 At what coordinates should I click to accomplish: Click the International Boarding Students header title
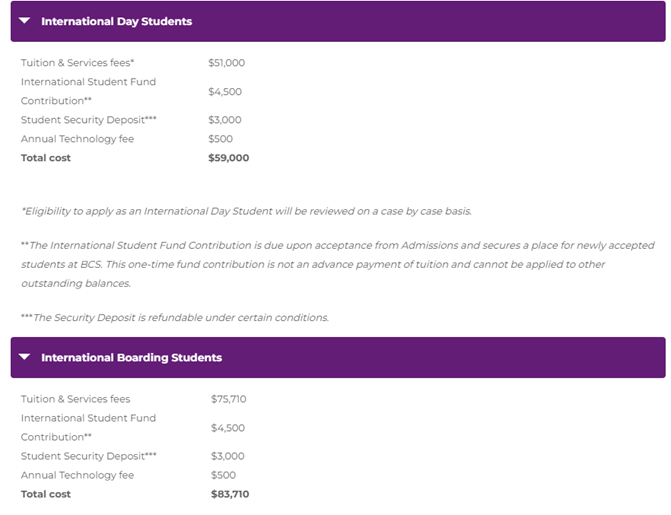point(131,357)
